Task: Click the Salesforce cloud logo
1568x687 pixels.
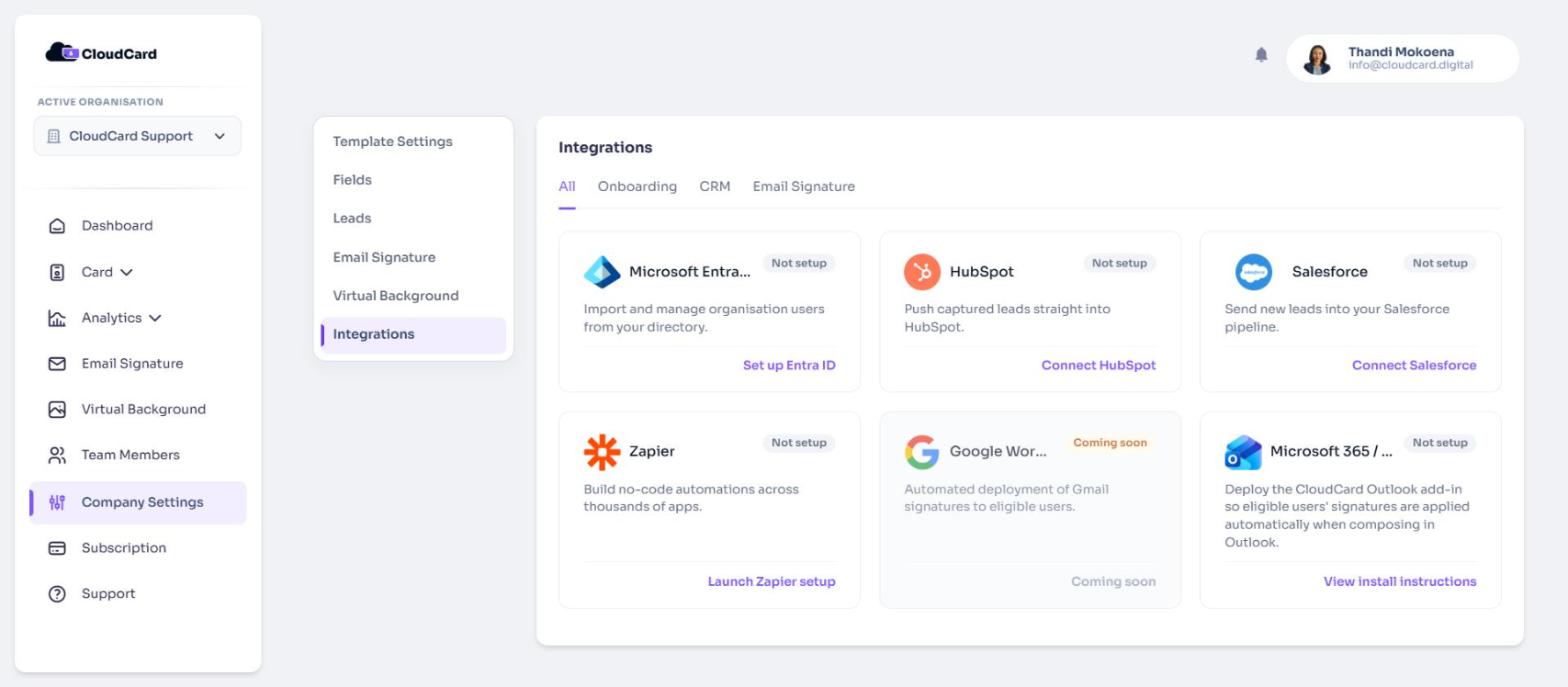Action: click(1253, 272)
